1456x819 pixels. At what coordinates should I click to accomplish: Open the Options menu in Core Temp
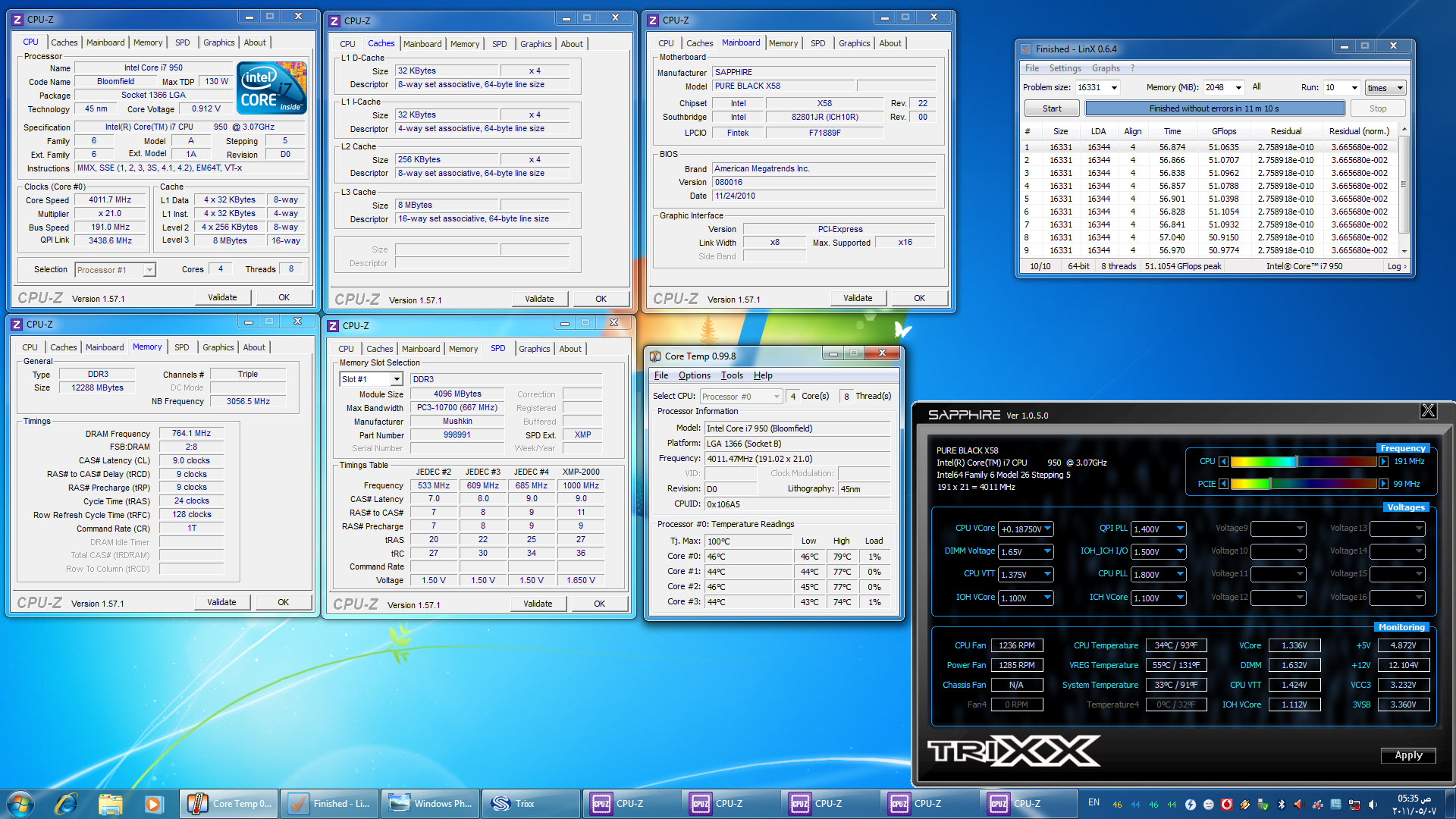(694, 375)
